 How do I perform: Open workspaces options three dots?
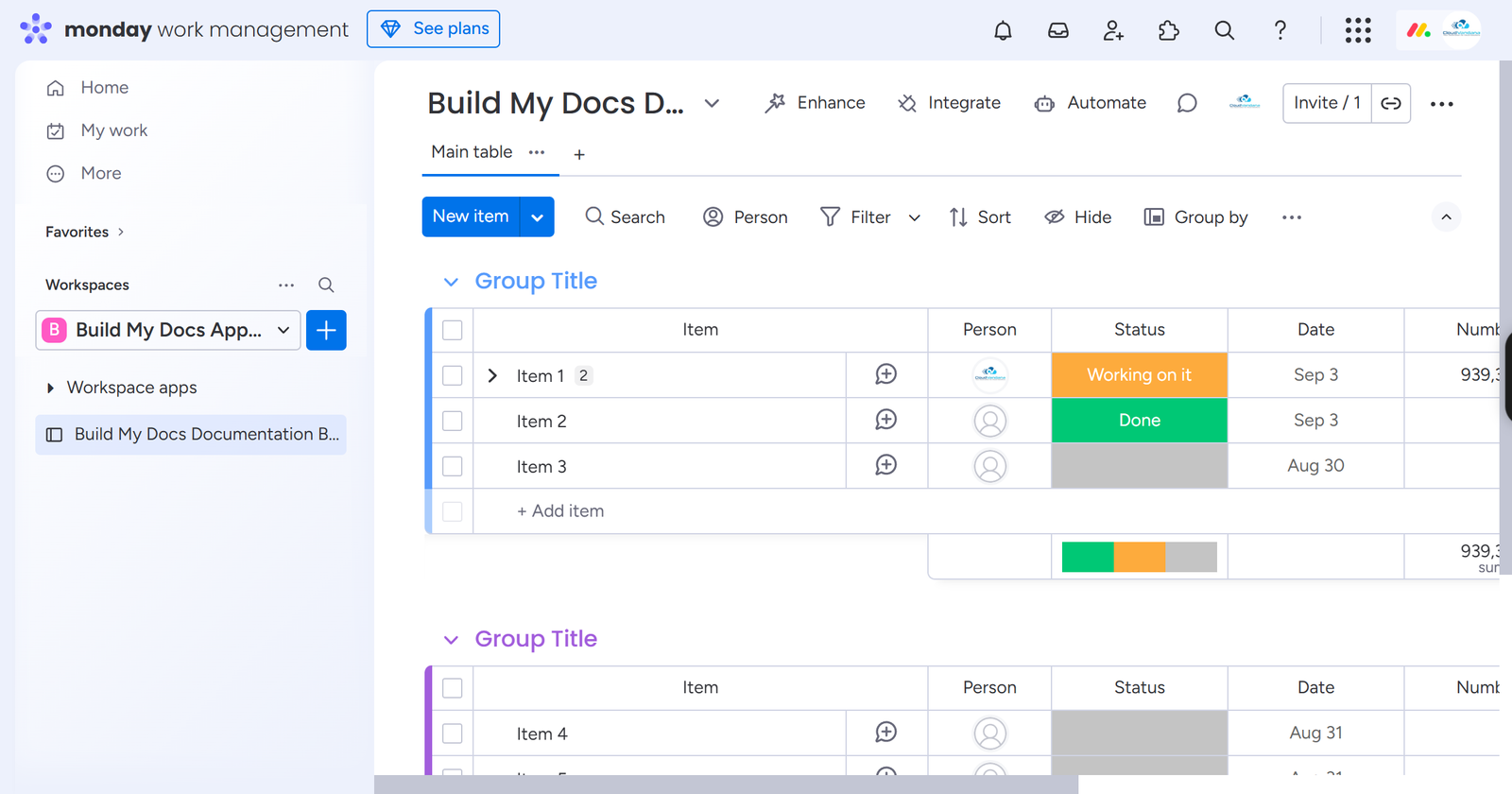tap(286, 285)
